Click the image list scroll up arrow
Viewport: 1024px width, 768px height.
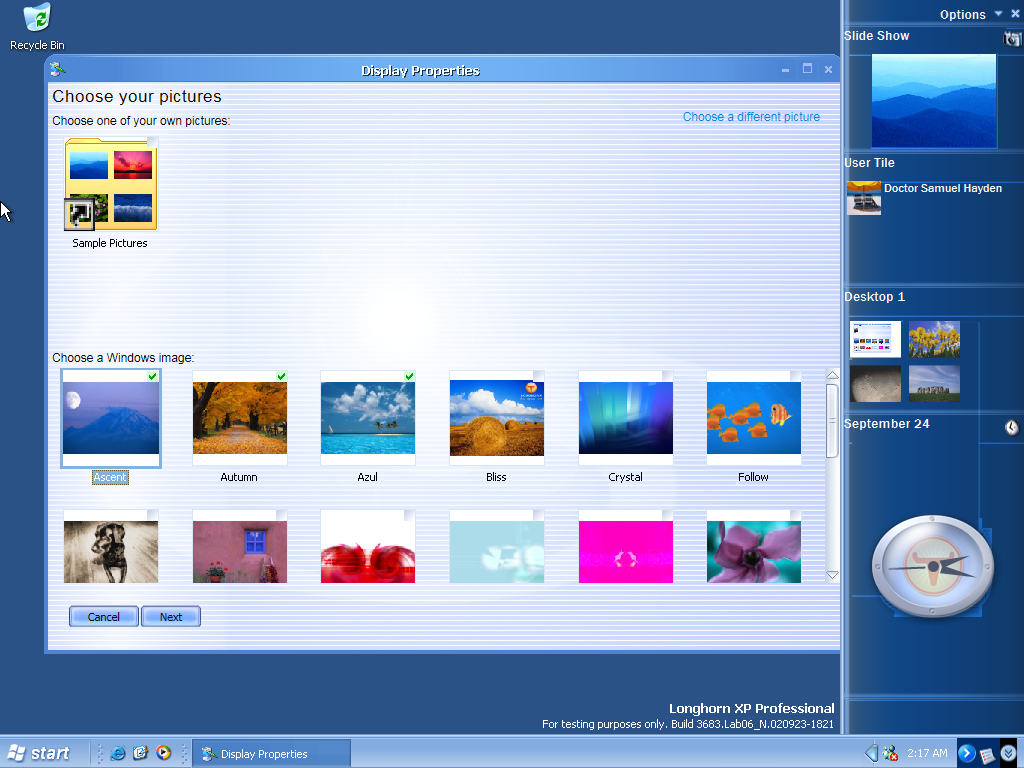tap(832, 375)
